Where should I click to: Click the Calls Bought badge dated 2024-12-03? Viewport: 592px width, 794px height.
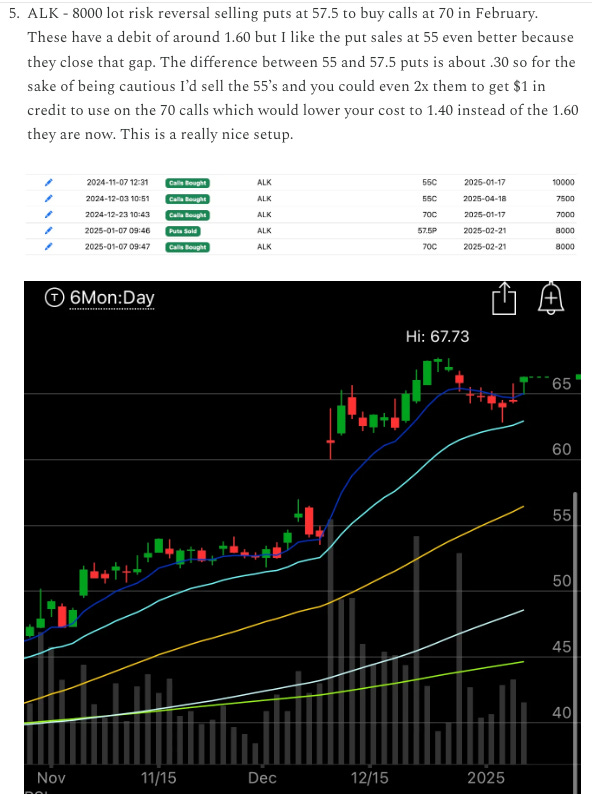[187, 199]
